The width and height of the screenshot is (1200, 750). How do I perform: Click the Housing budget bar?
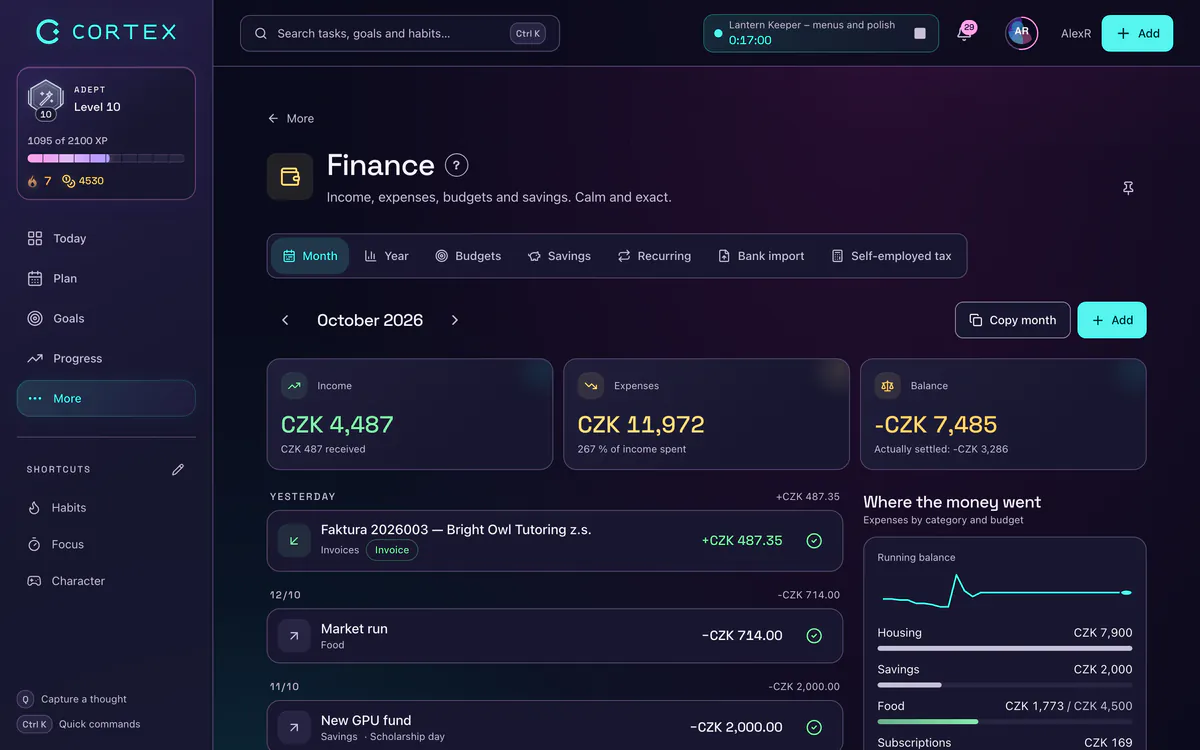click(x=1005, y=648)
